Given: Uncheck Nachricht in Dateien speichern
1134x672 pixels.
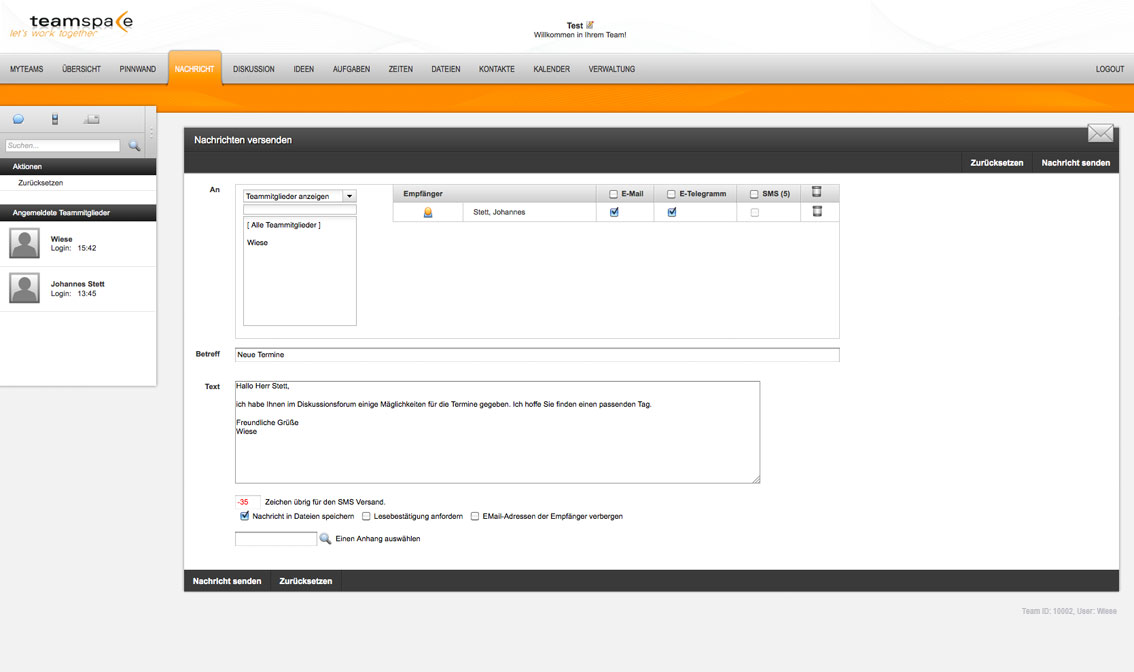Looking at the screenshot, I should tap(244, 516).
